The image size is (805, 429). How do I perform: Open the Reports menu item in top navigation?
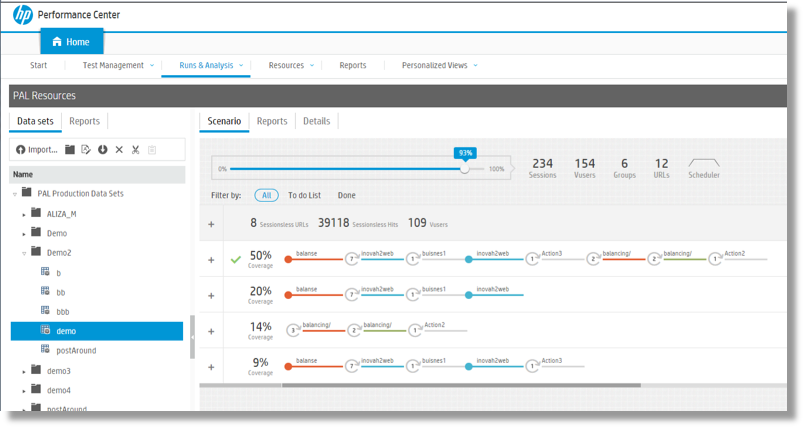(353, 65)
